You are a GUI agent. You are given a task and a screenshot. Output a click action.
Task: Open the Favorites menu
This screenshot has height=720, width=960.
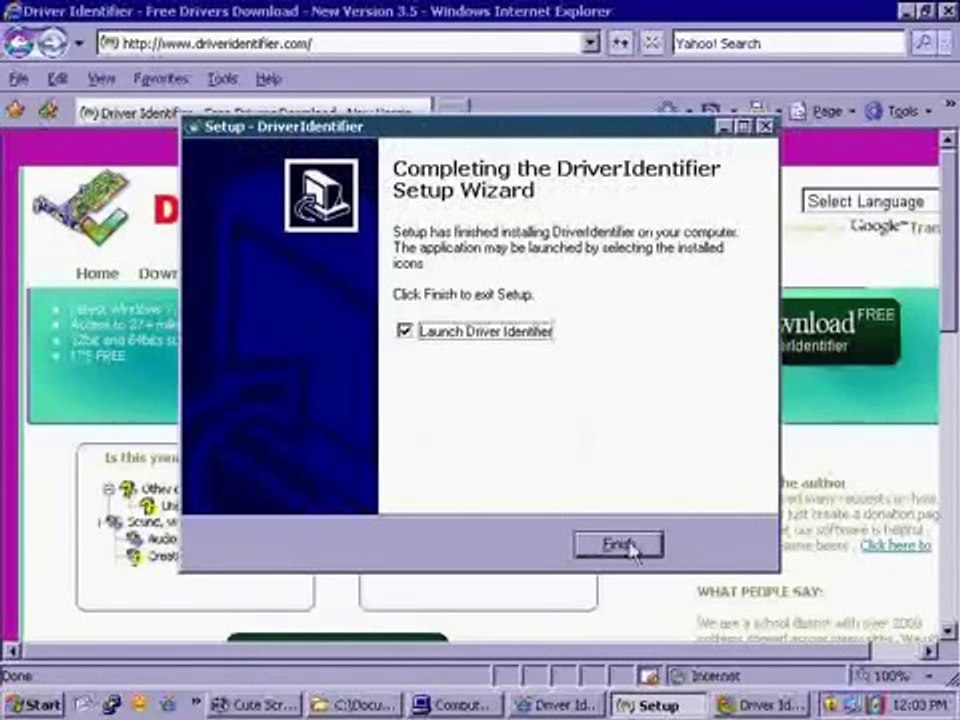tap(162, 78)
